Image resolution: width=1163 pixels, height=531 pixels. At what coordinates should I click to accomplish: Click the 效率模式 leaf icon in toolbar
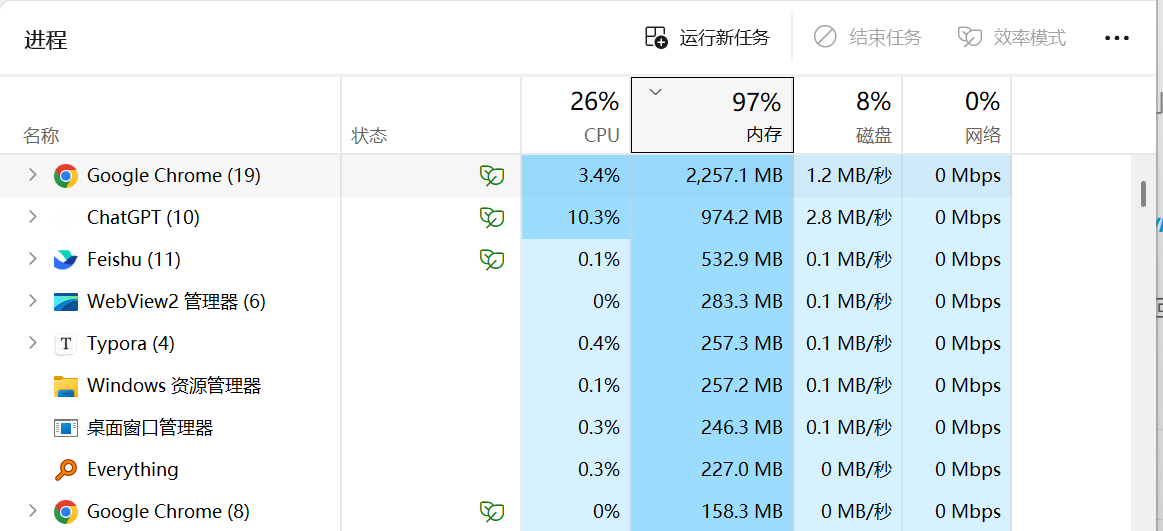click(969, 37)
